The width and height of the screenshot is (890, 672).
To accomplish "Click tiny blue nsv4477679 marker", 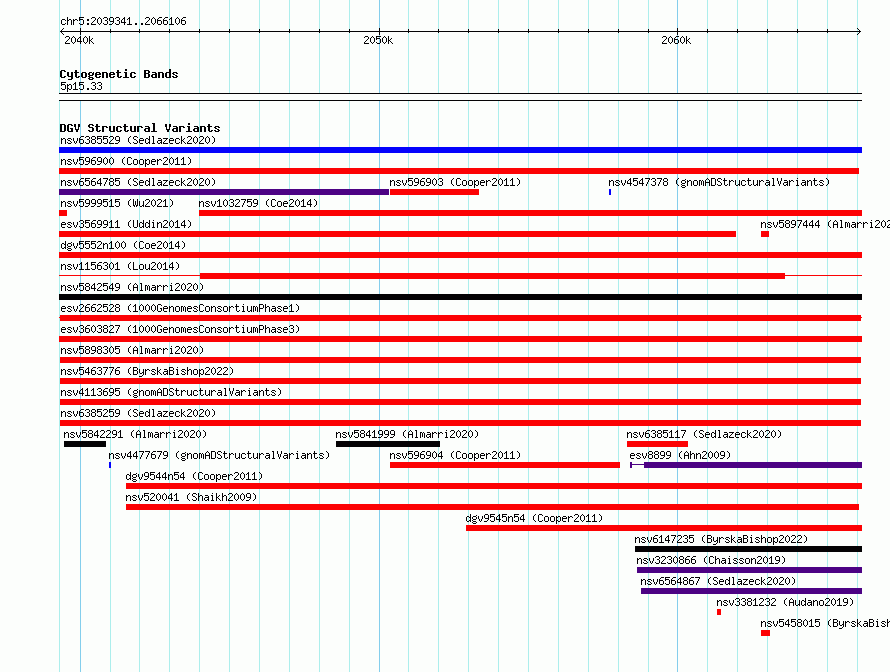I will coord(110,465).
